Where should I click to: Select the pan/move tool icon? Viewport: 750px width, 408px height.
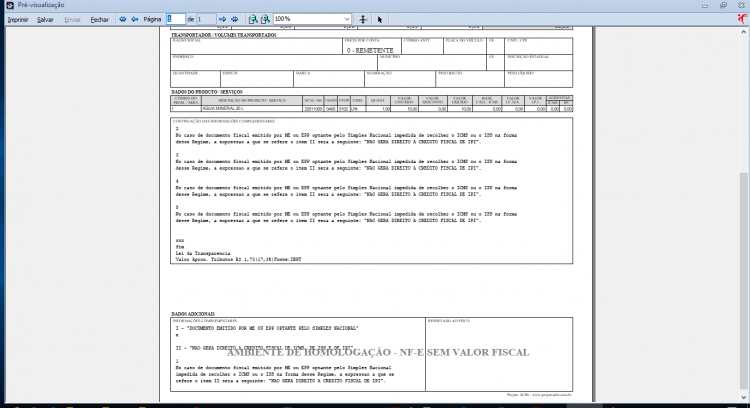[x=363, y=19]
